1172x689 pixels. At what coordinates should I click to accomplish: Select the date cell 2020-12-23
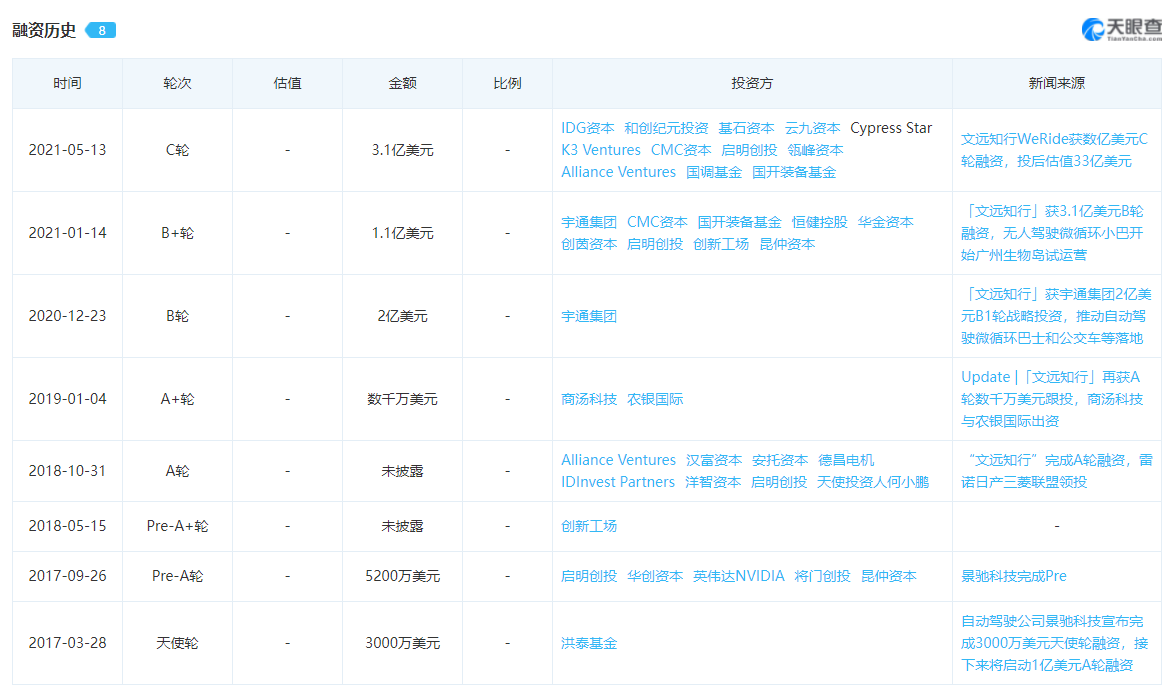(67, 316)
